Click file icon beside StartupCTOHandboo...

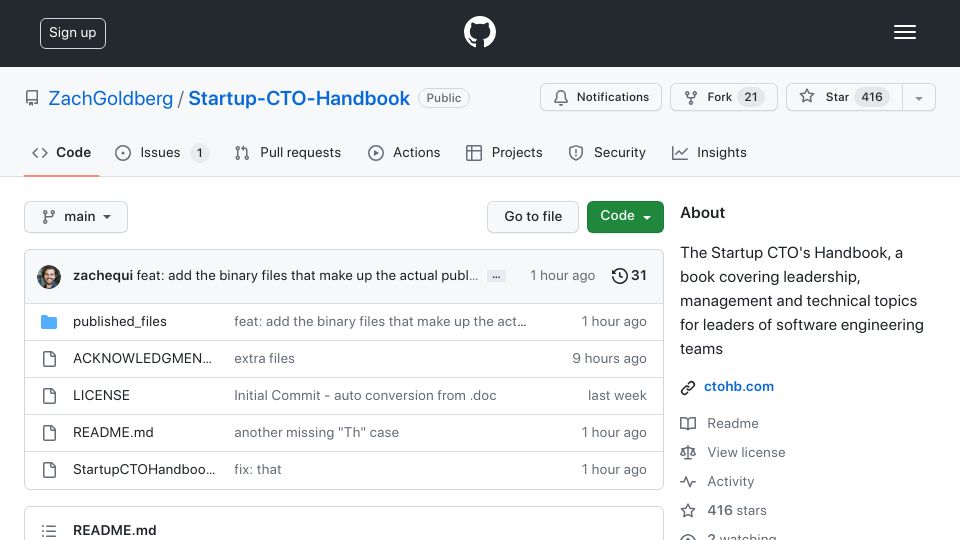tap(50, 470)
